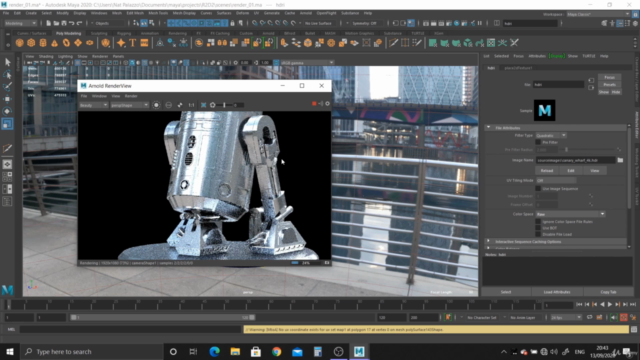Create a polygon cone from the shelf
The width and height of the screenshot is (640, 360).
[54, 43]
